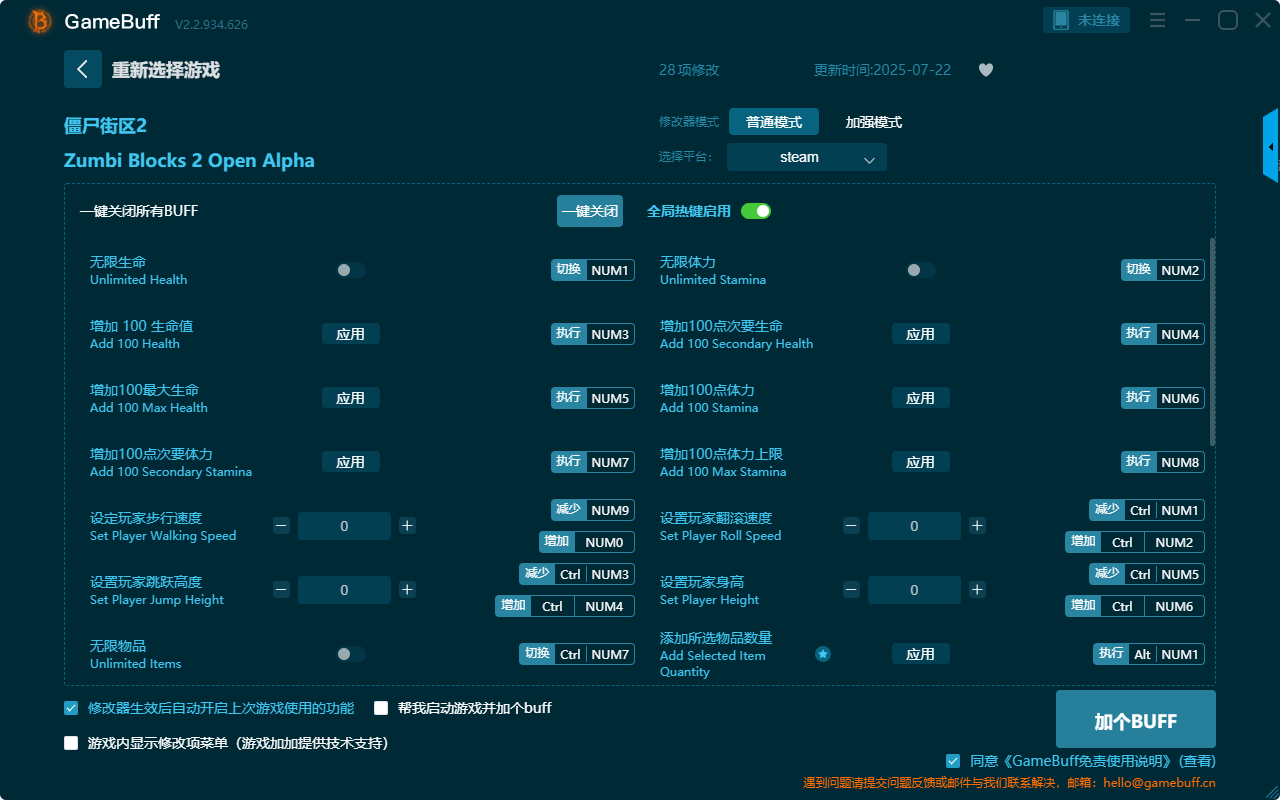The image size is (1280, 800).
Task: Click the hello@gamebuff.cn support notice text
Action: (1010, 783)
